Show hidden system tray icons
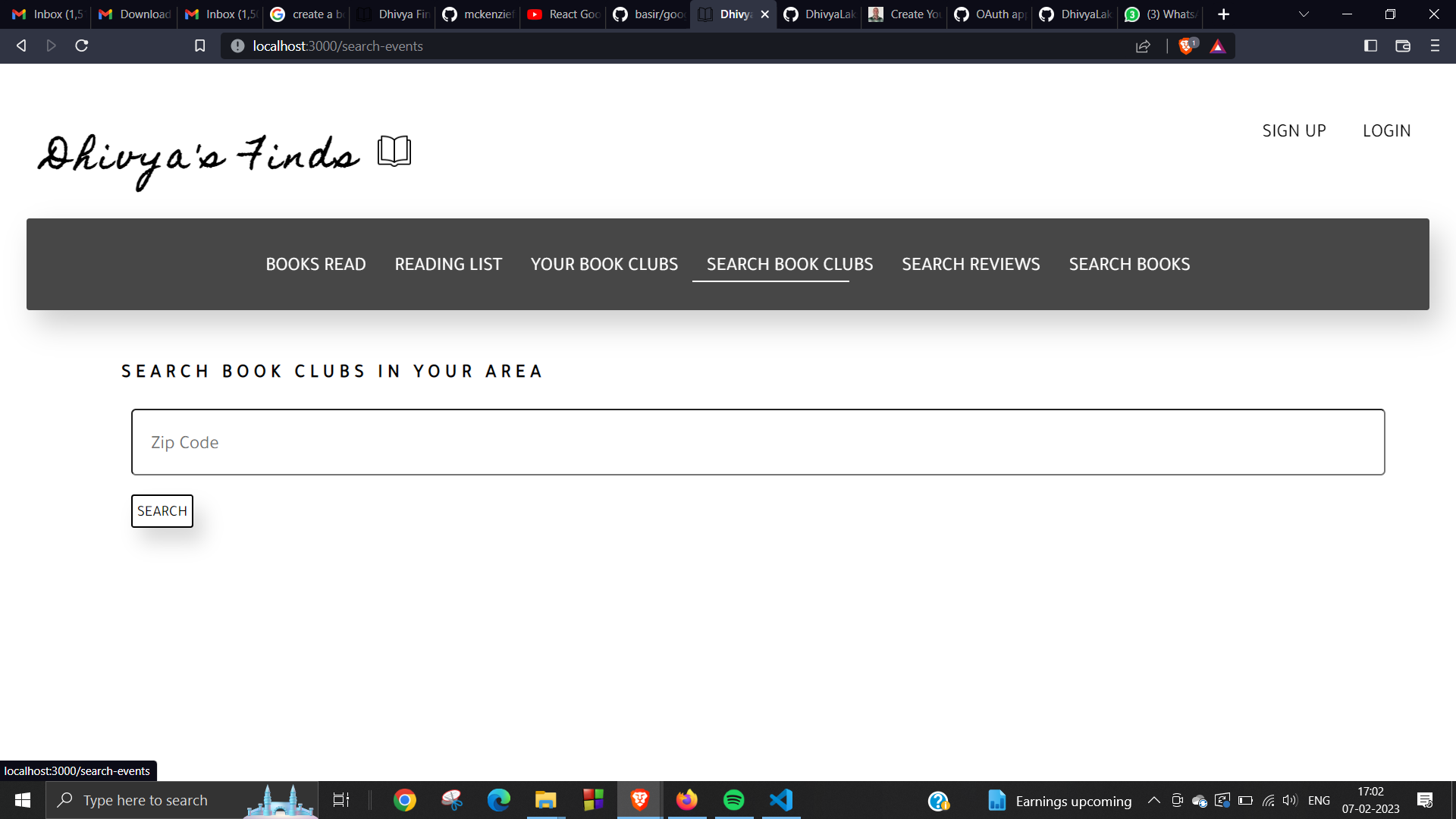This screenshot has height=819, width=1456. click(x=1153, y=800)
